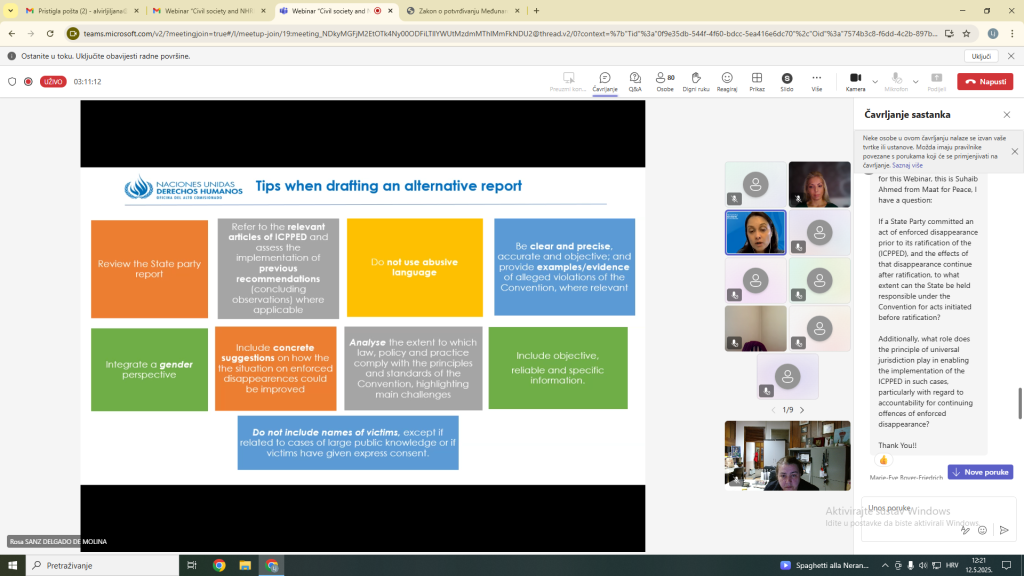
Task: Open the Reagiraj reactions icon
Action: click(727, 80)
